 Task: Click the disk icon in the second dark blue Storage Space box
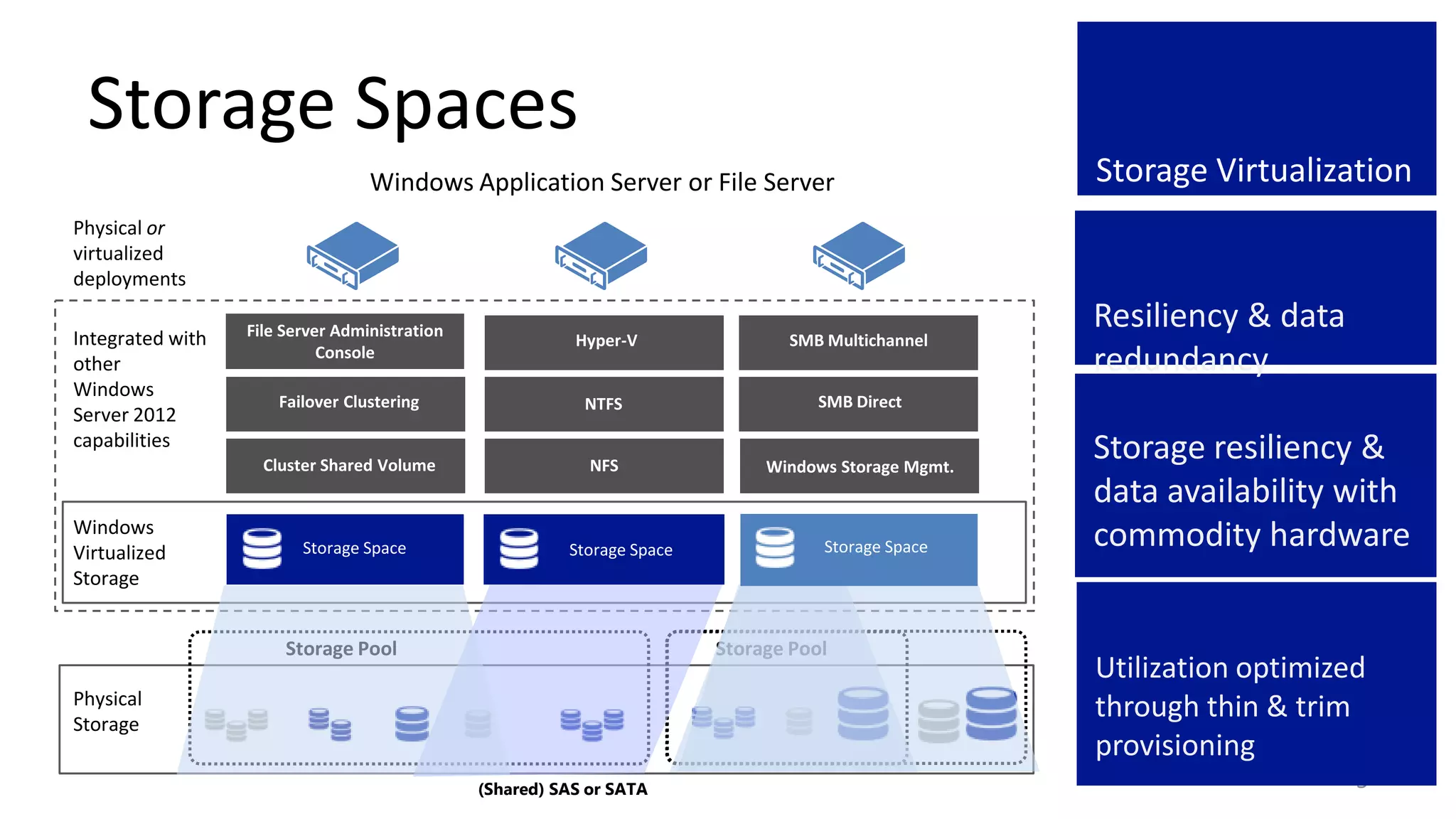tap(519, 548)
